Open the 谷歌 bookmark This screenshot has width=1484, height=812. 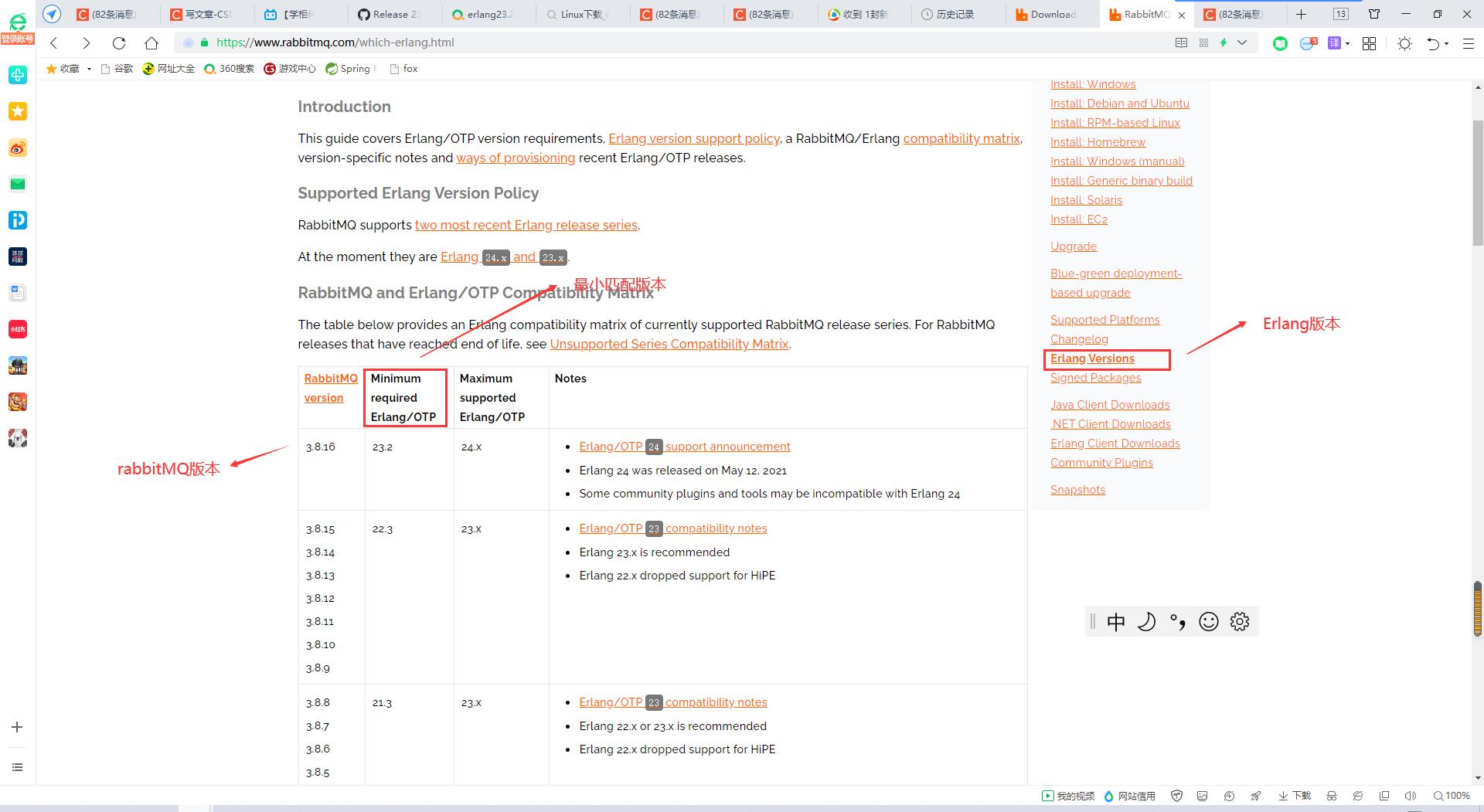117,69
